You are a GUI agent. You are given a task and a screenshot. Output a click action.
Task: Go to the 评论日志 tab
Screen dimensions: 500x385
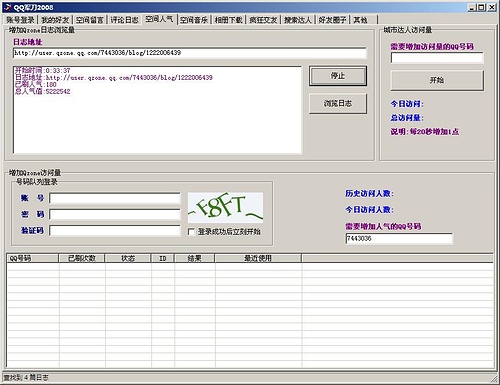point(124,20)
